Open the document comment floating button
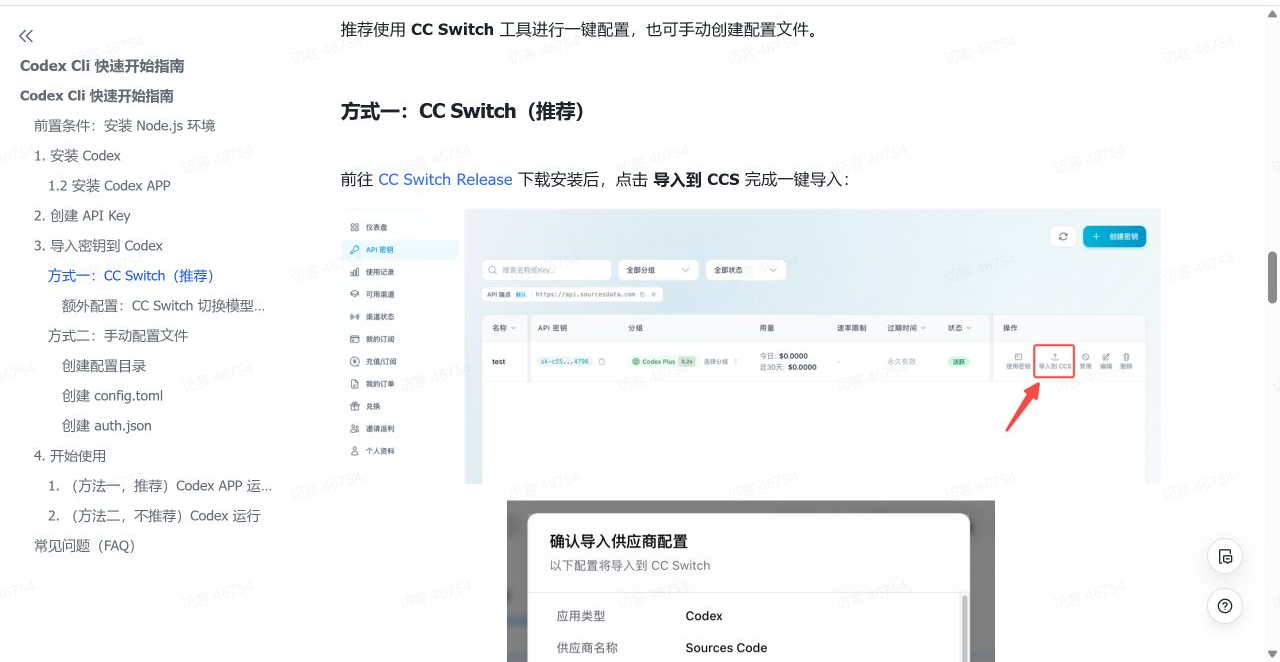This screenshot has height=662, width=1280. (x=1225, y=556)
